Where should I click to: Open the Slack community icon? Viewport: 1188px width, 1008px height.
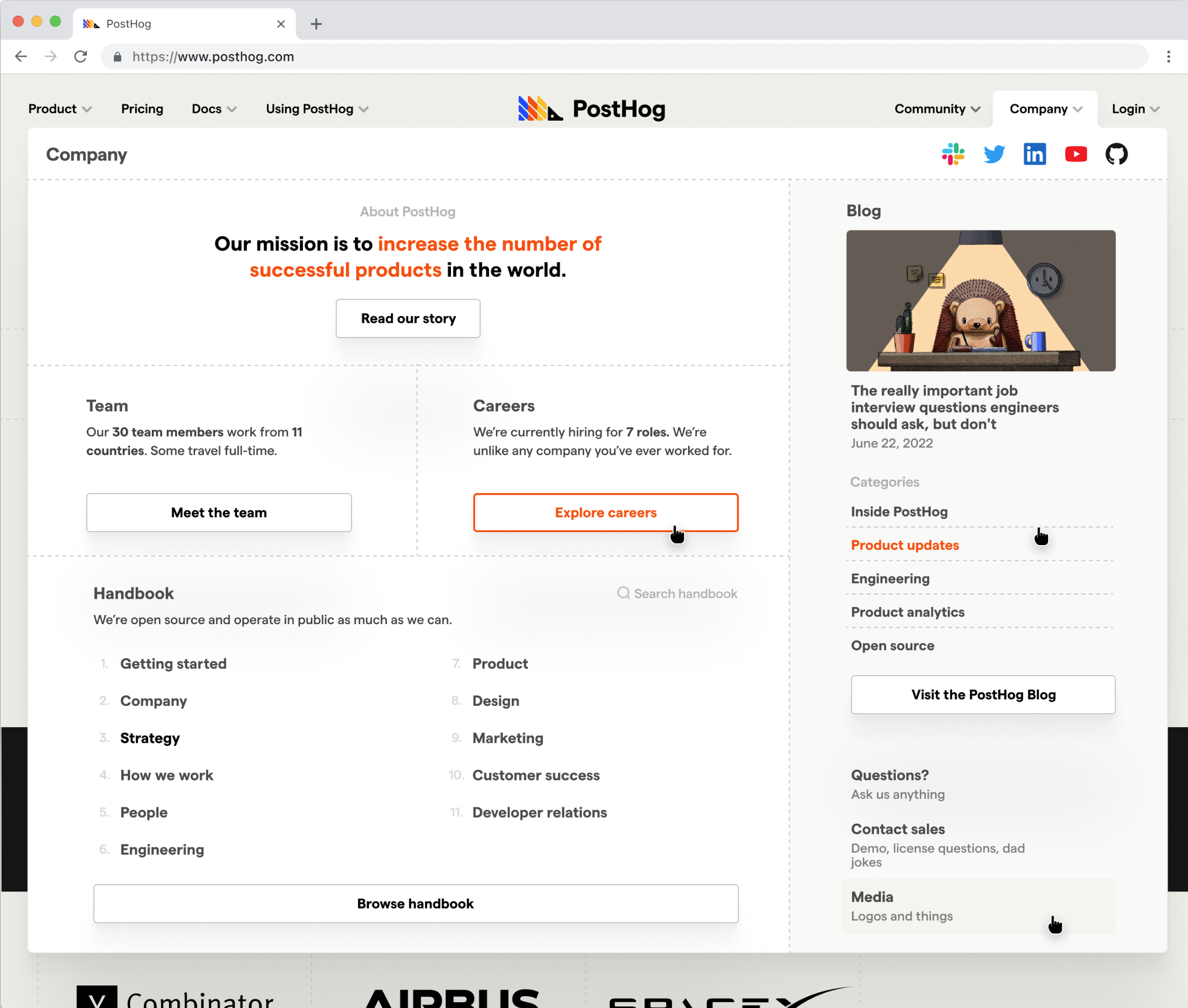point(952,154)
